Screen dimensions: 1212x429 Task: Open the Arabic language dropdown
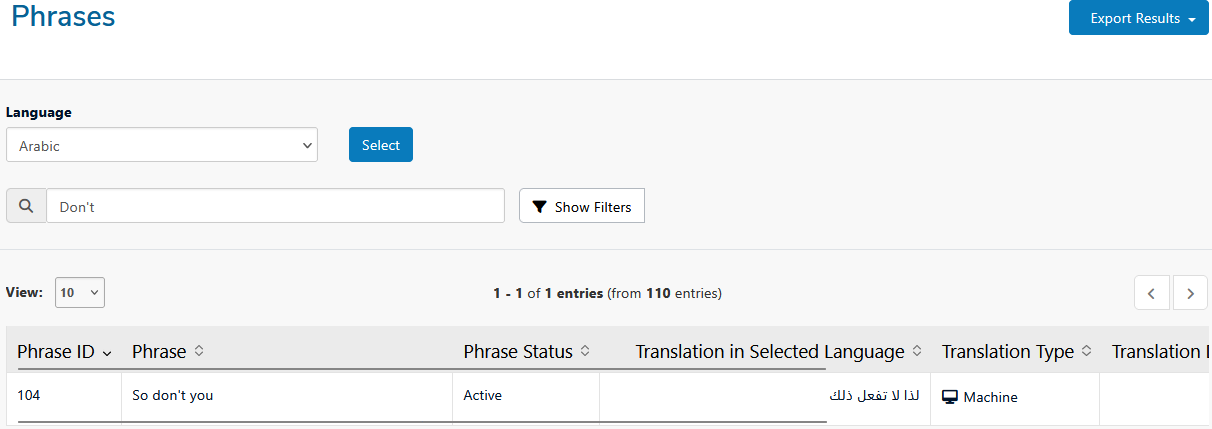tap(162, 145)
